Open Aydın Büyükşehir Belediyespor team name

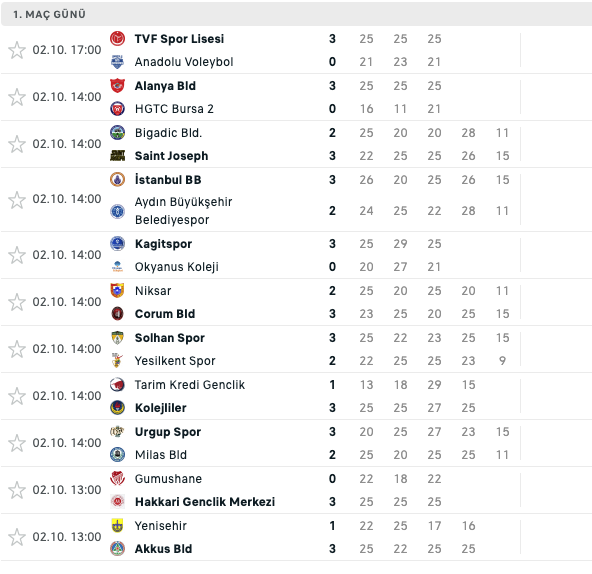[183, 211]
